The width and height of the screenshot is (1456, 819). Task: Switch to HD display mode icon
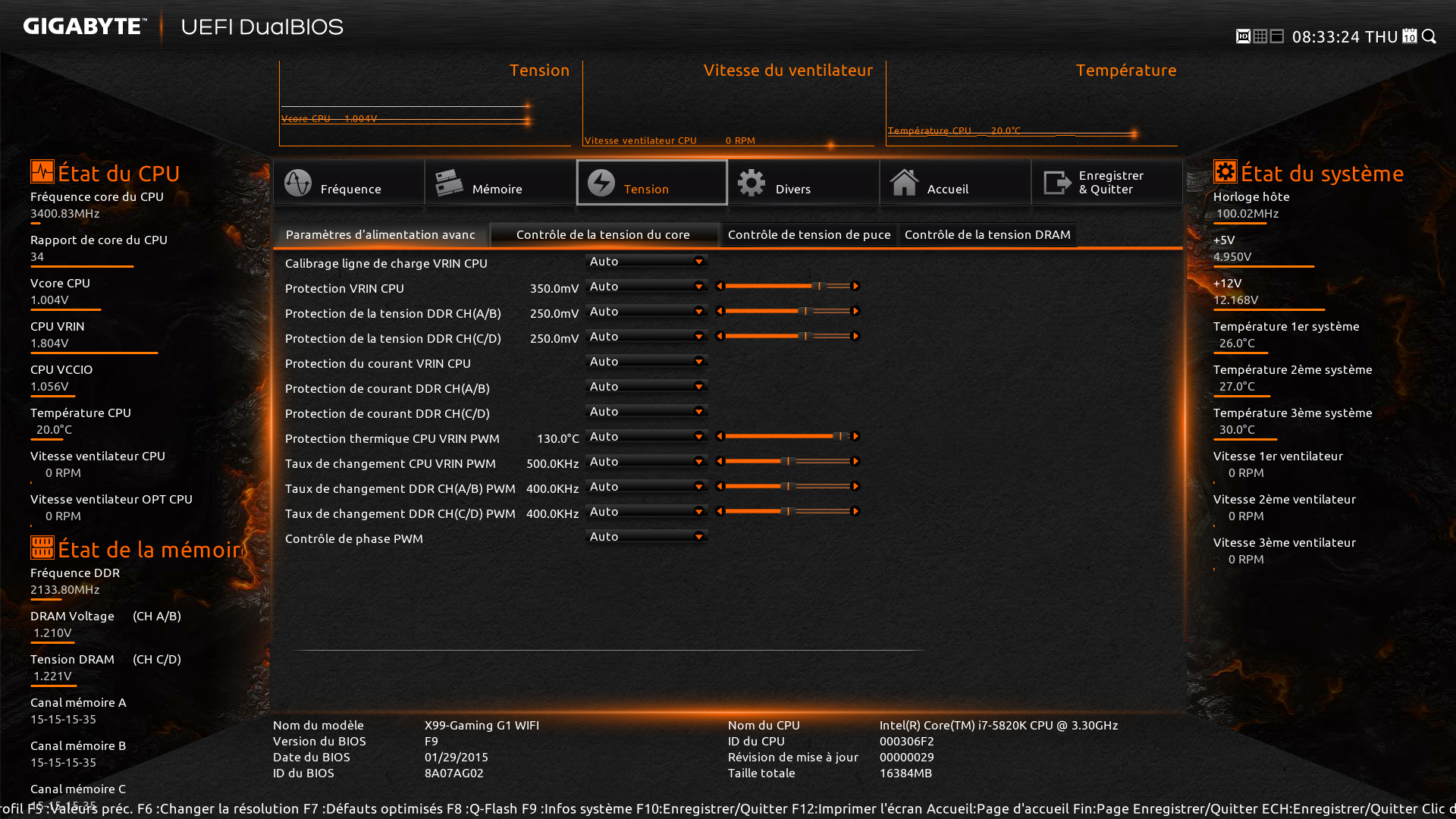coord(1243,36)
